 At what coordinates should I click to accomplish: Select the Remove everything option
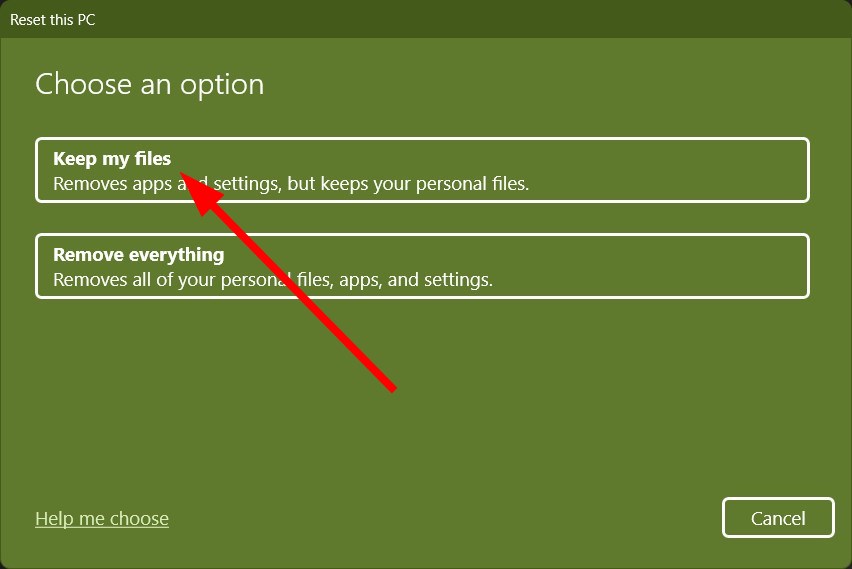[x=422, y=266]
